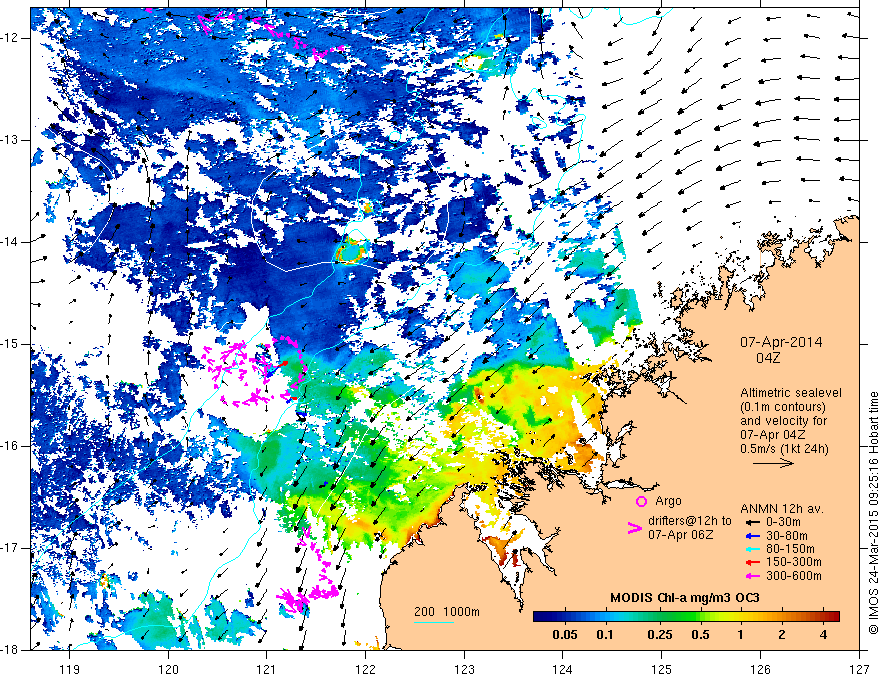Click the longitude axis label 121

pyautogui.click(x=267, y=669)
